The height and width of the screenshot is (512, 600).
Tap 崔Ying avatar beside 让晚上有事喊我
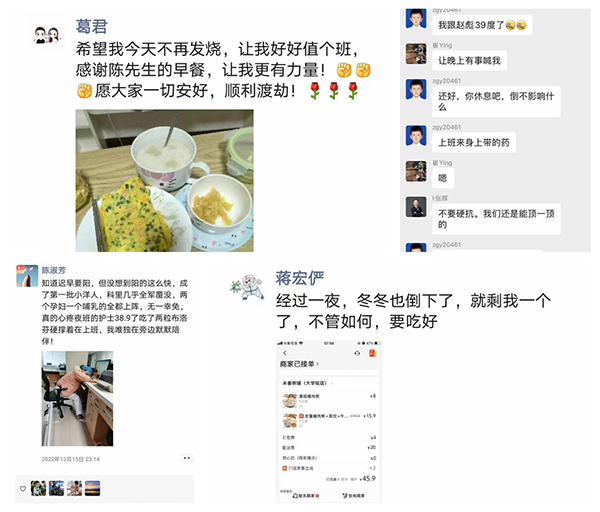(x=416, y=54)
